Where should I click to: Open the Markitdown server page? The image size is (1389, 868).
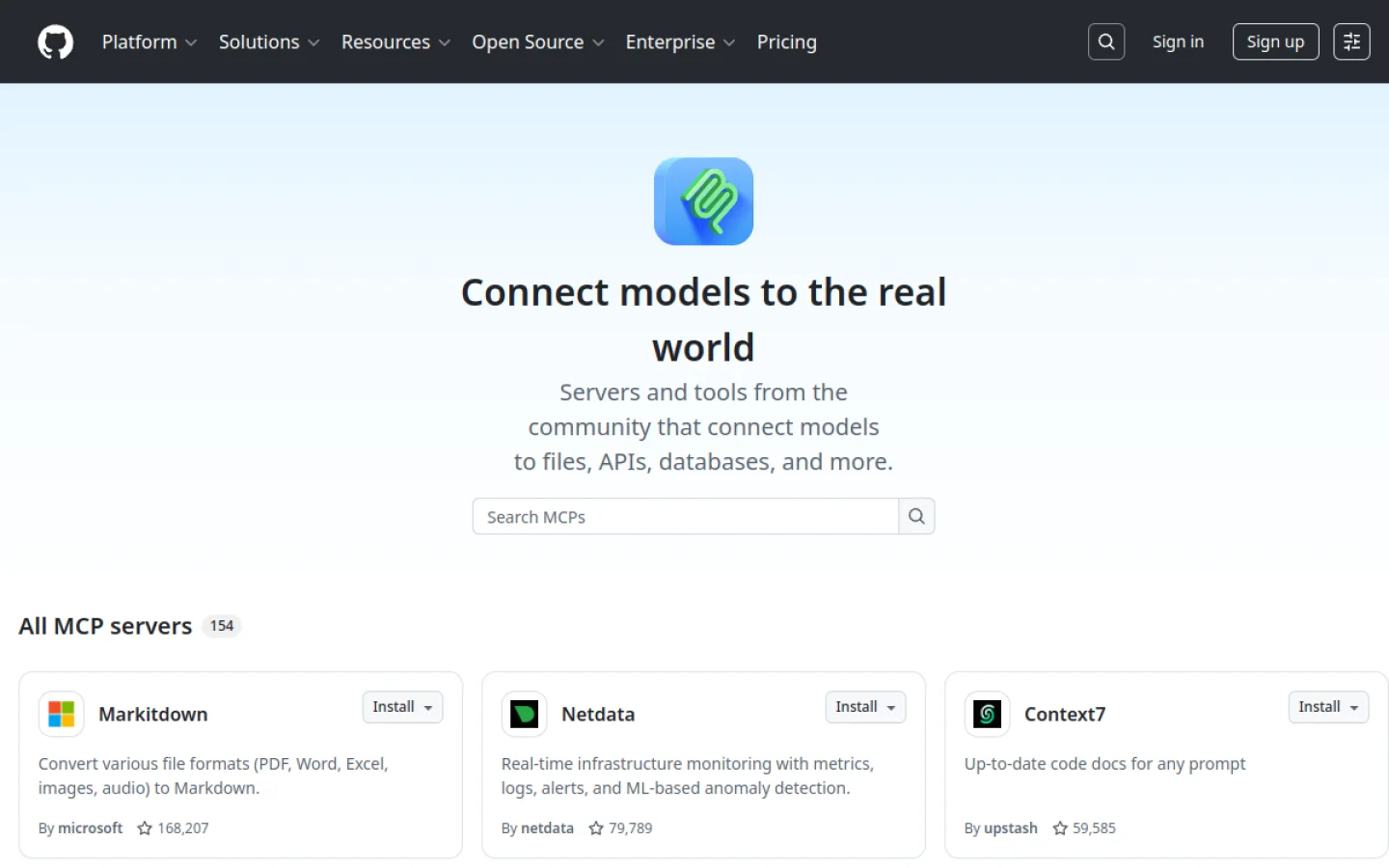point(153,715)
